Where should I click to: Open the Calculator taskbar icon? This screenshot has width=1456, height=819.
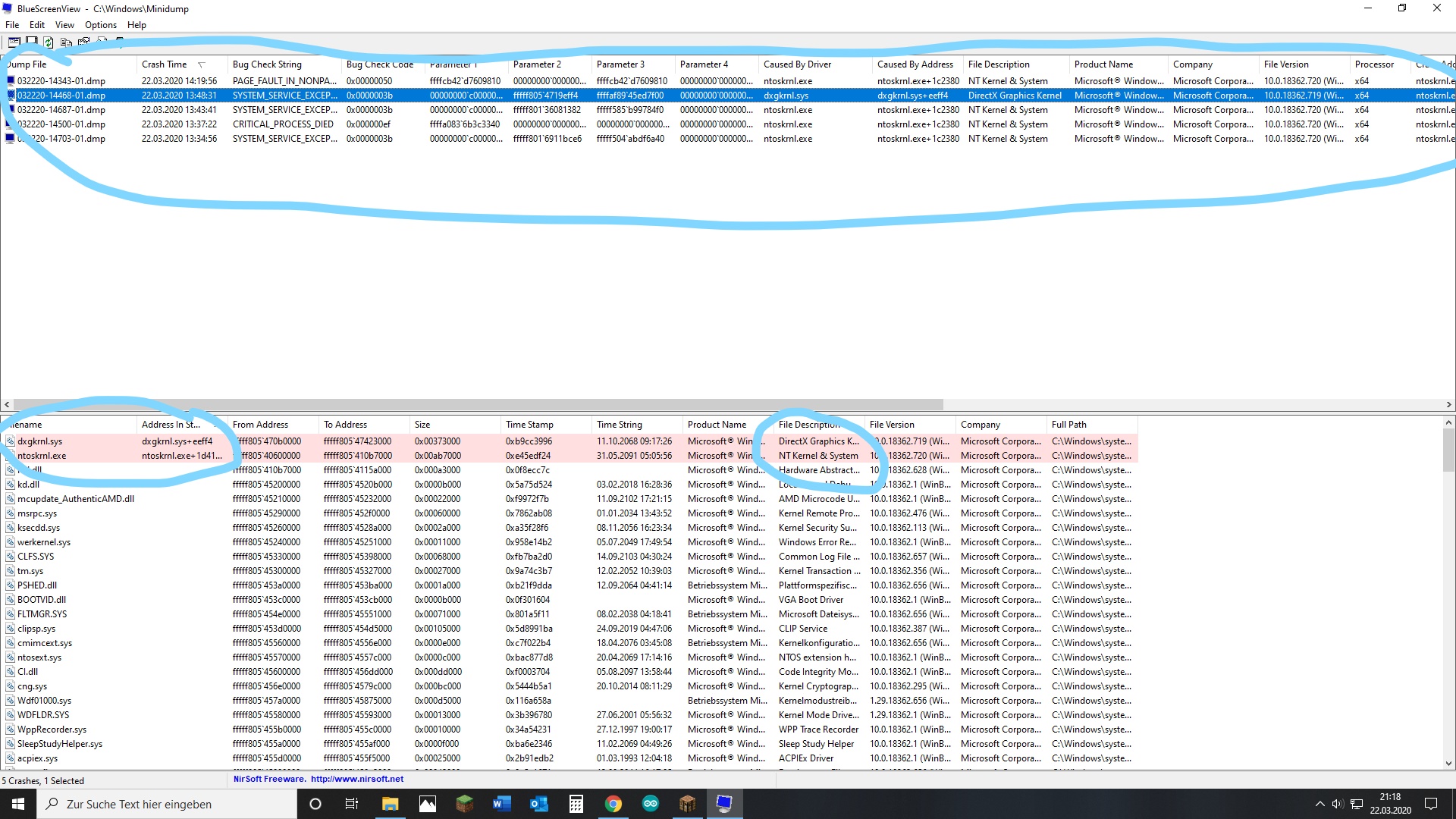point(576,804)
